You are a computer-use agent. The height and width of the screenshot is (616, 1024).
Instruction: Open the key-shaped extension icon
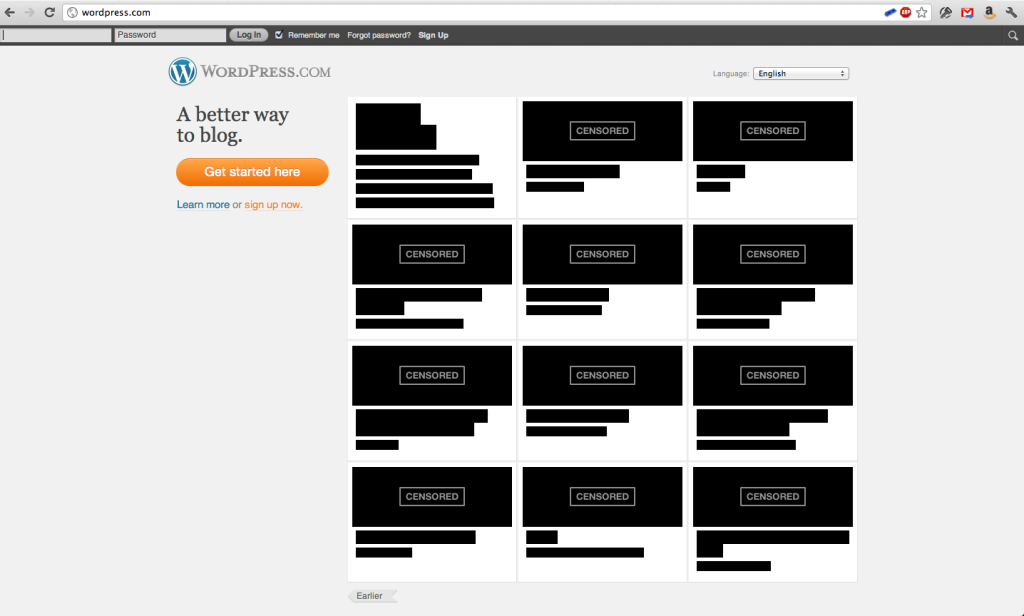tap(945, 12)
